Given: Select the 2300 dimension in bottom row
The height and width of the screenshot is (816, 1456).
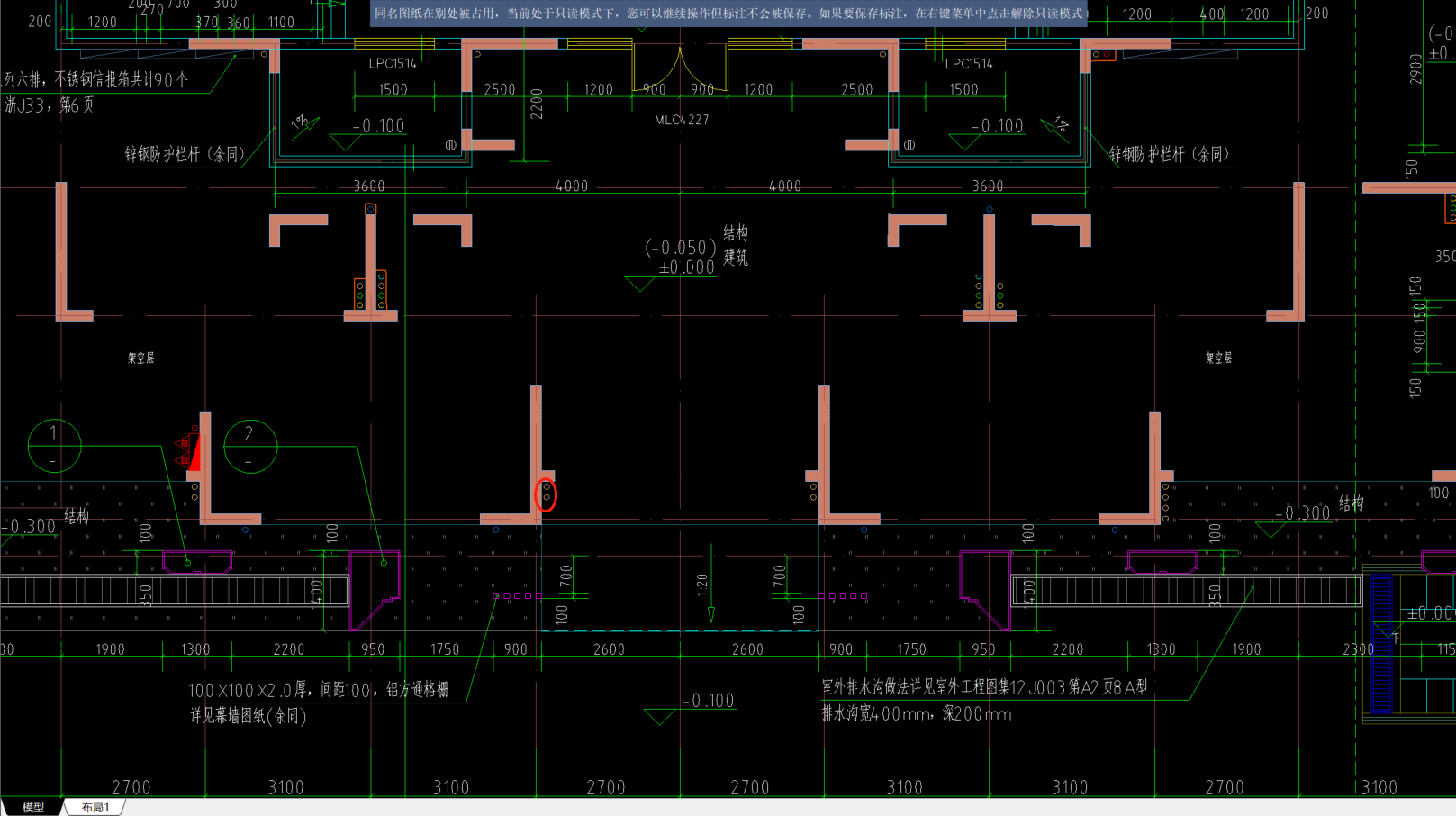Looking at the screenshot, I should [x=1358, y=649].
